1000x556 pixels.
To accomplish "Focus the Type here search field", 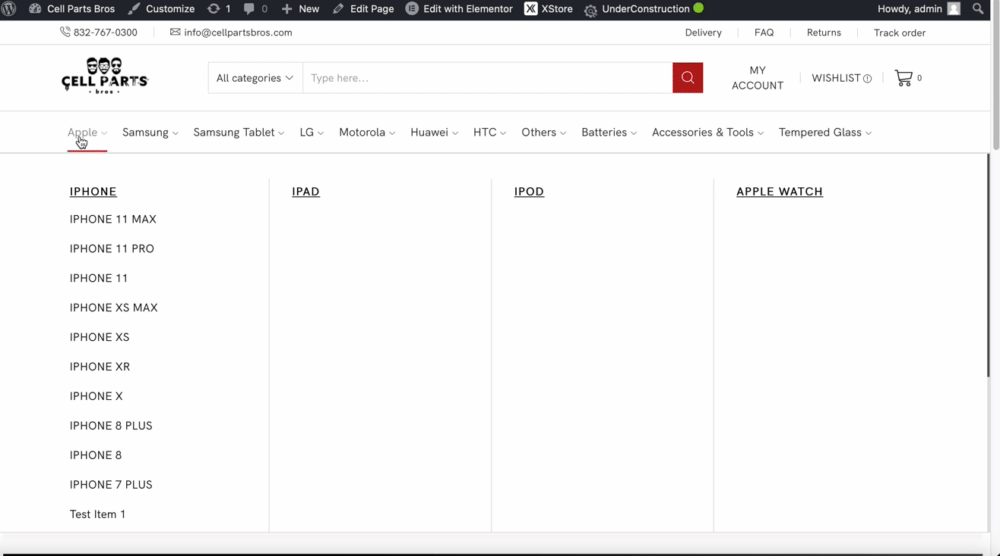I will tap(487, 78).
